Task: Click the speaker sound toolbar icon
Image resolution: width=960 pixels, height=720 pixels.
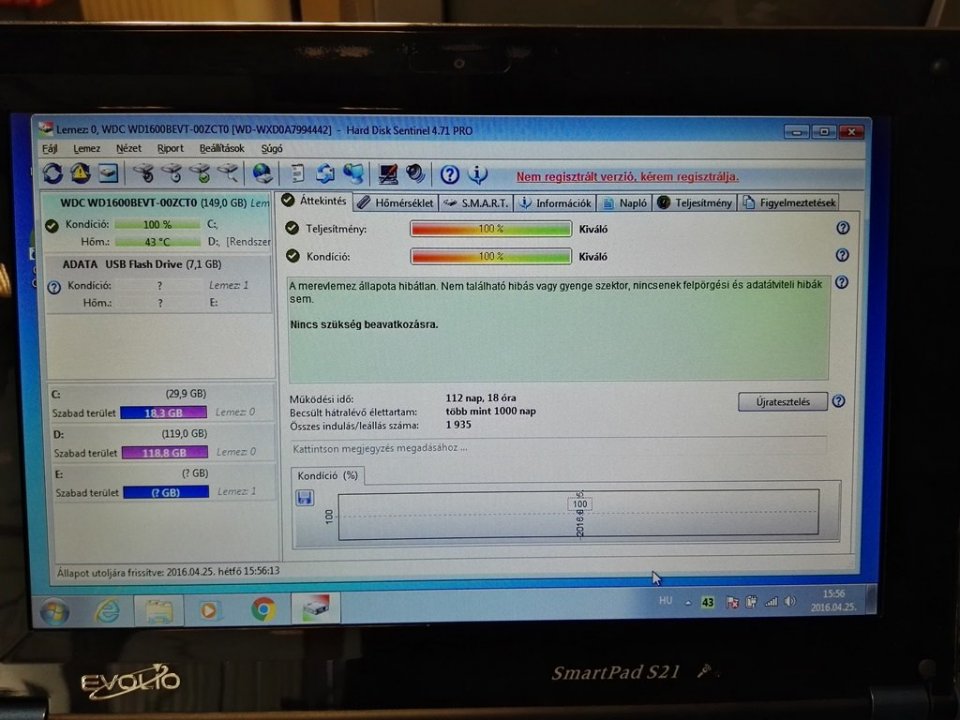Action: pyautogui.click(x=415, y=174)
